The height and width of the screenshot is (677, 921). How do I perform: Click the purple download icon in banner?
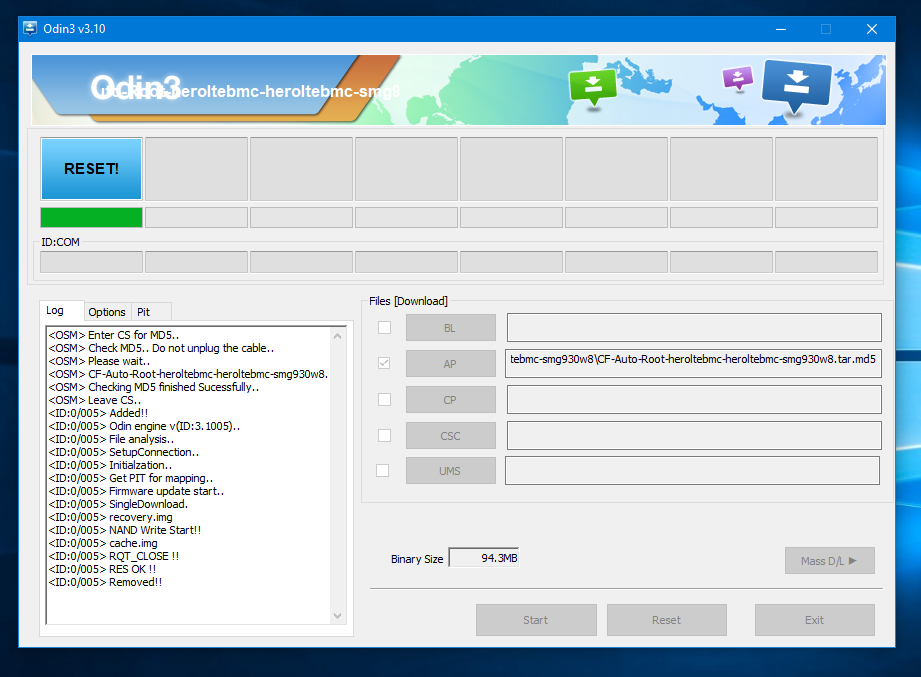(x=738, y=78)
